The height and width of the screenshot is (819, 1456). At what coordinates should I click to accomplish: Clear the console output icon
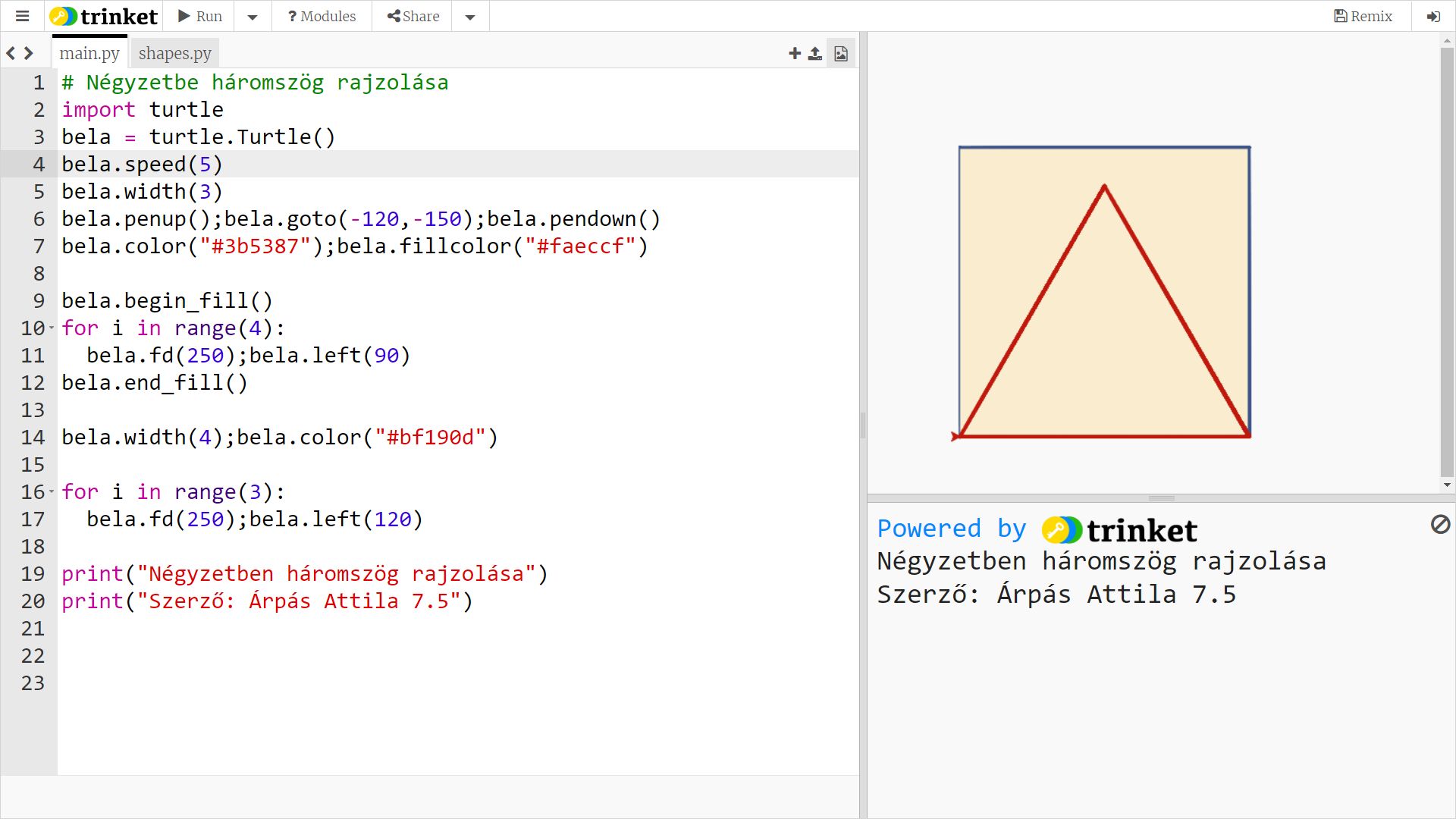click(1440, 524)
